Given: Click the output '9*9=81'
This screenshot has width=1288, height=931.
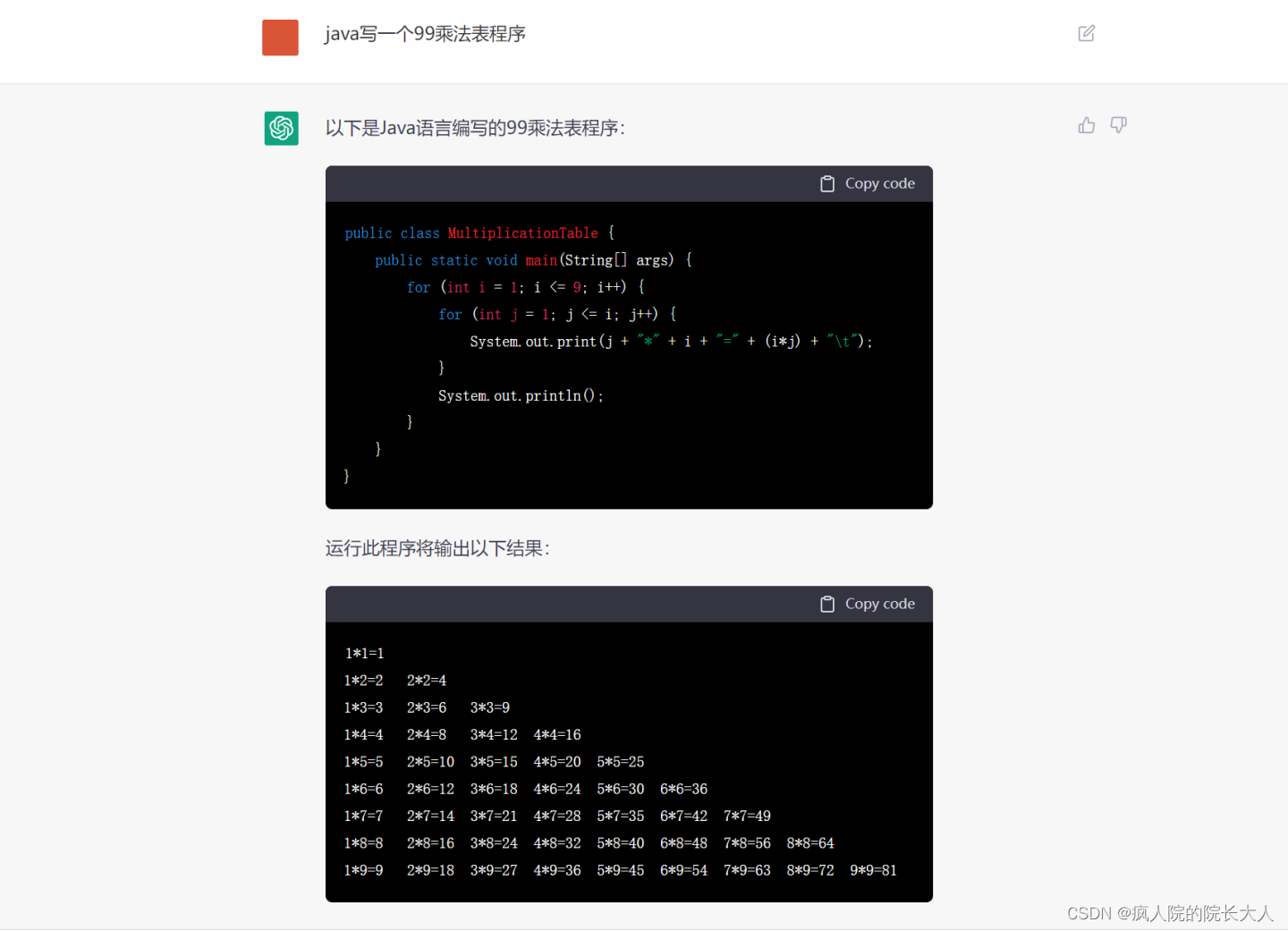Looking at the screenshot, I should tap(873, 870).
